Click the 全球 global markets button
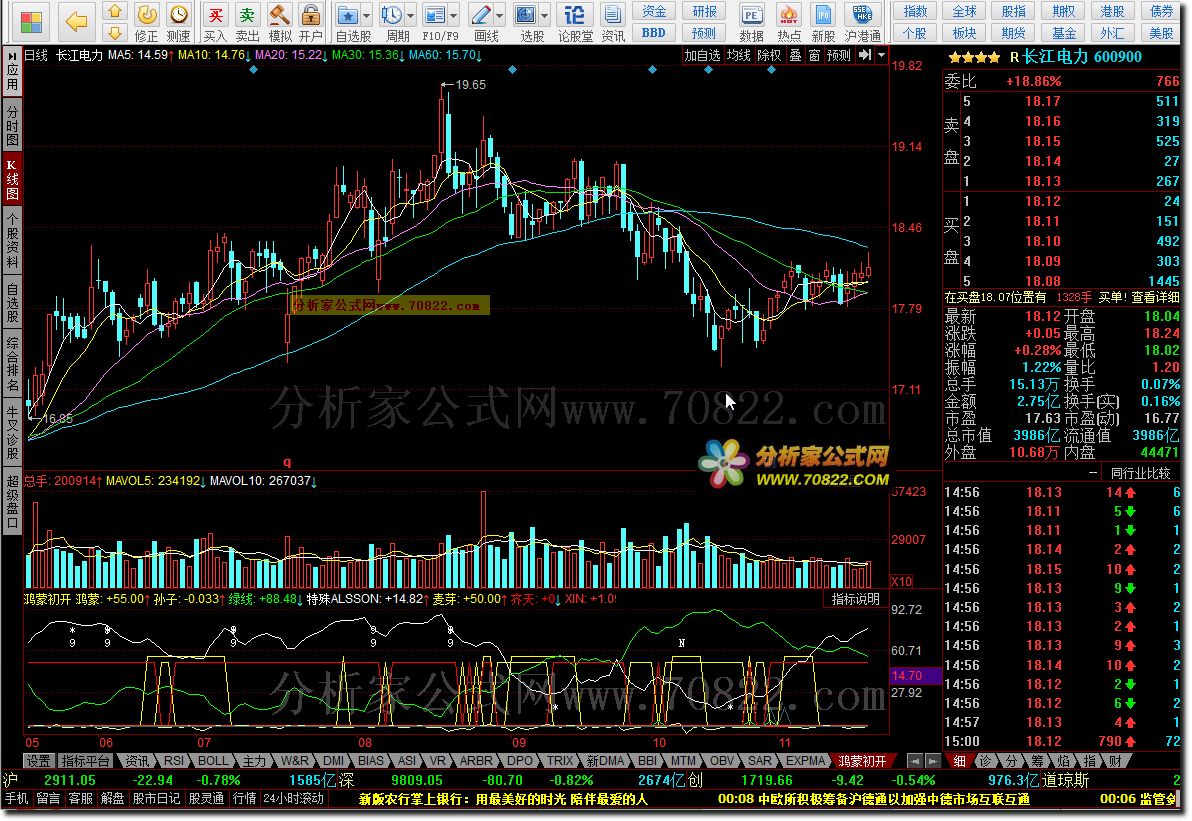 [964, 11]
